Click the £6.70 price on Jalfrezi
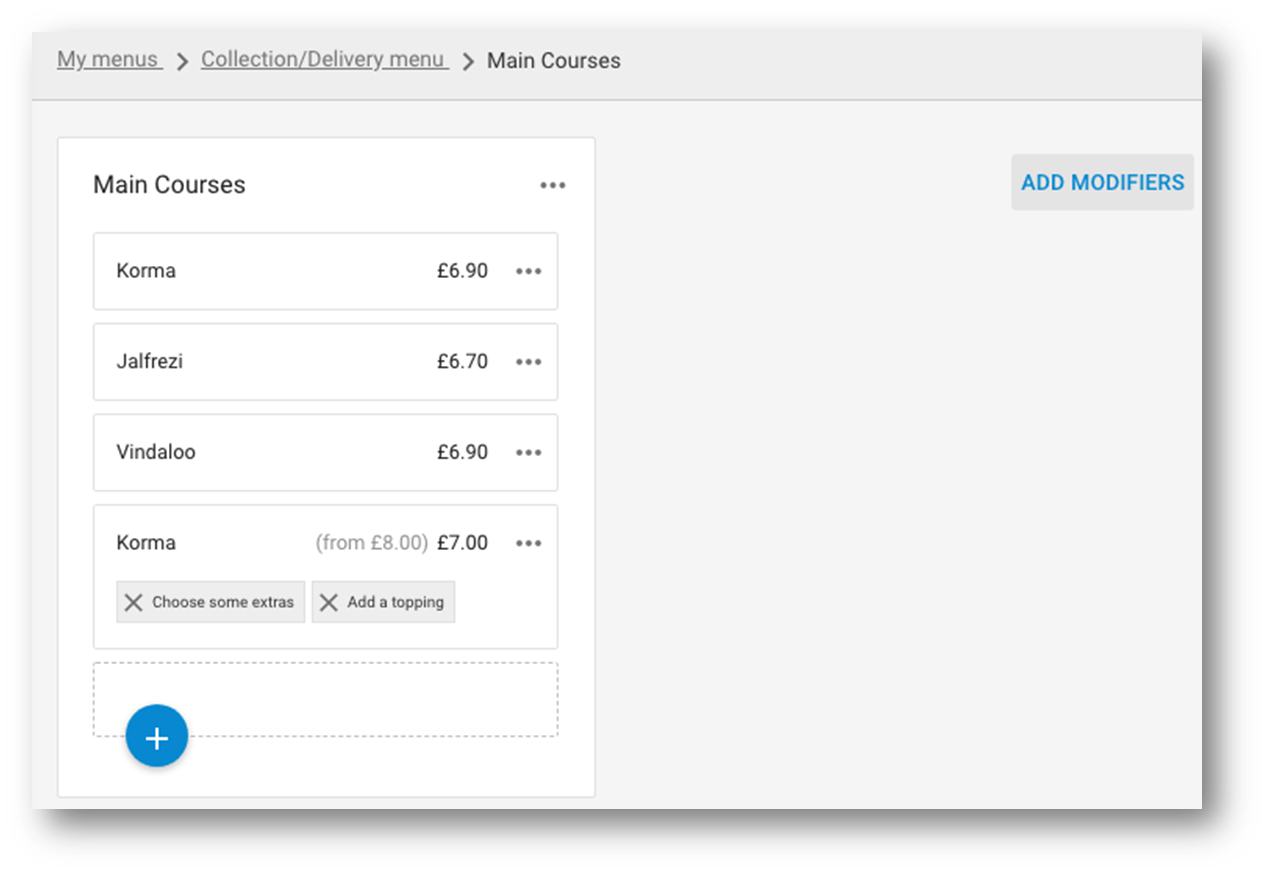This screenshot has height=874, width=1267. click(463, 362)
